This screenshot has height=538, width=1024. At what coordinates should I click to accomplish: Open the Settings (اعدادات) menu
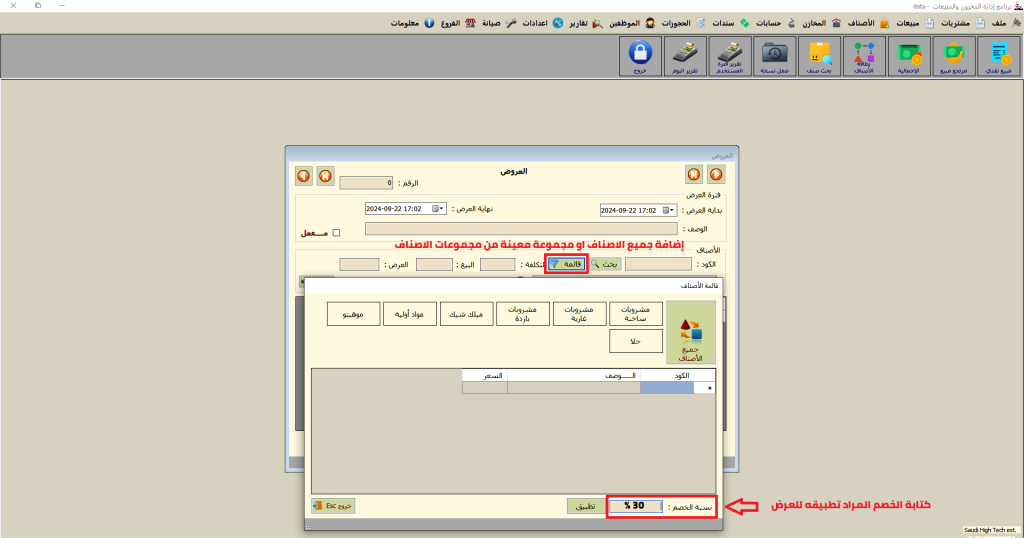point(535,23)
